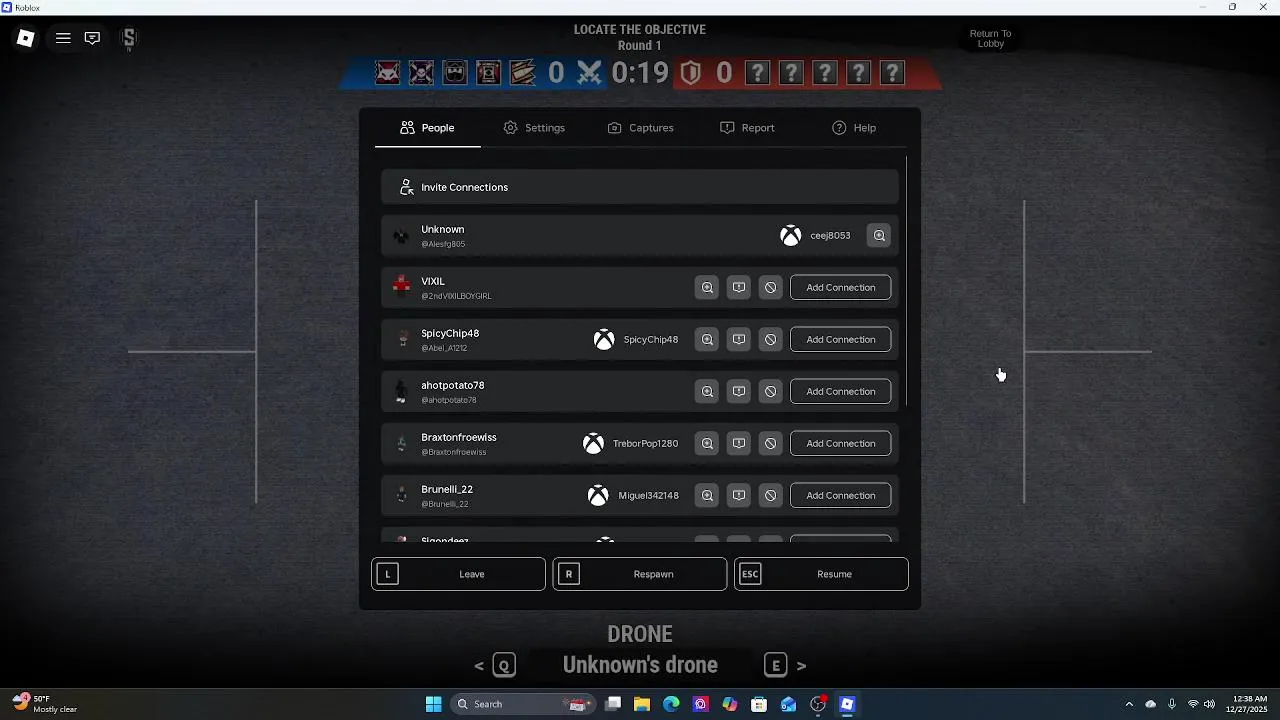The width and height of the screenshot is (1280, 720).
Task: Add Connection for ahotpotato78
Action: [841, 391]
